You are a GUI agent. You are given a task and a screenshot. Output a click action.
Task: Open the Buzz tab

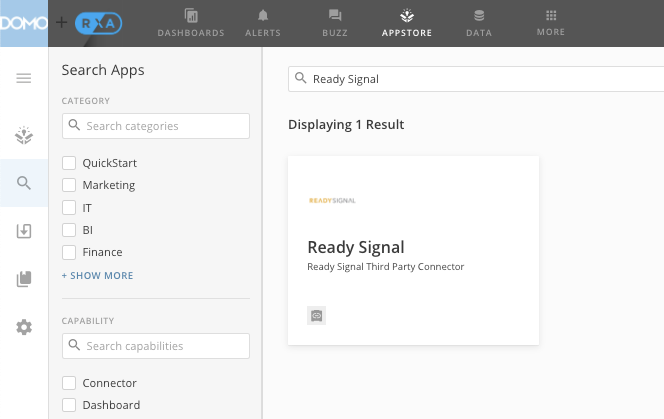[x=335, y=23]
